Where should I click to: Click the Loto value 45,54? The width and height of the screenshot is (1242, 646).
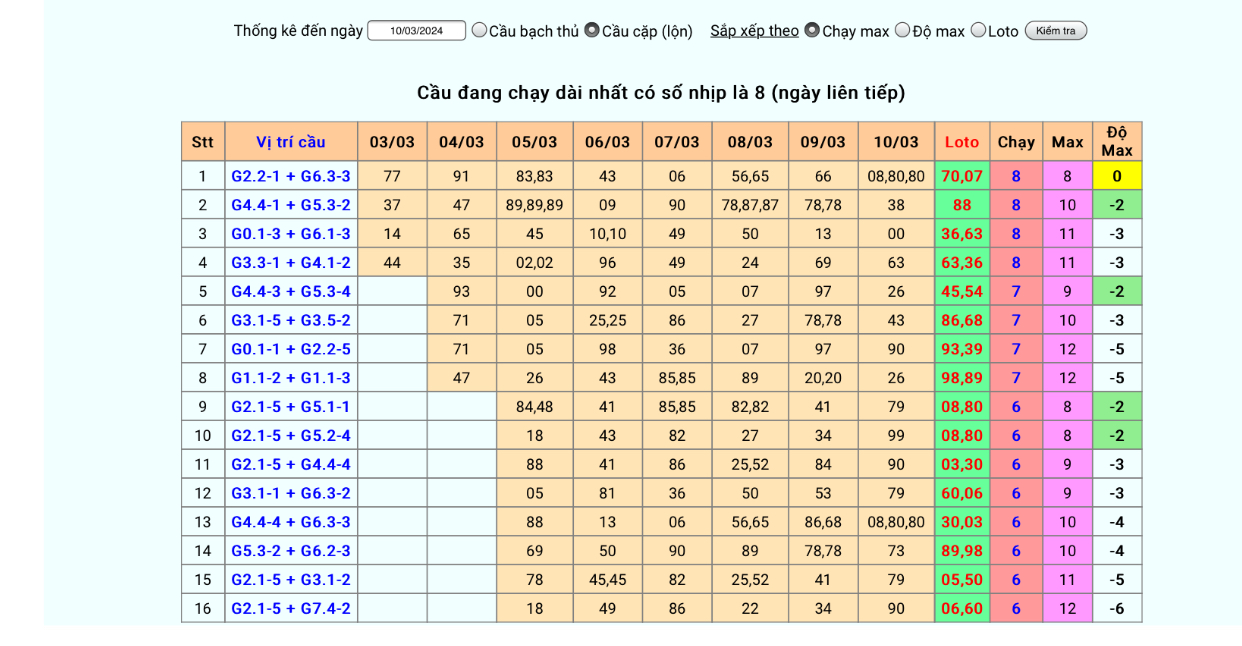pos(962,292)
